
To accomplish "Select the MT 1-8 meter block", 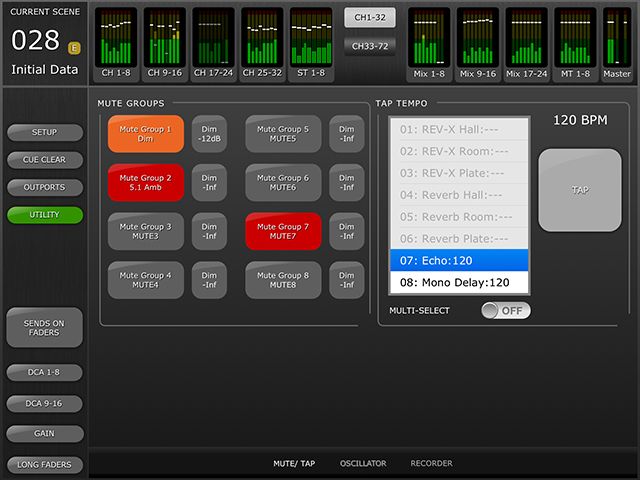I will [578, 44].
